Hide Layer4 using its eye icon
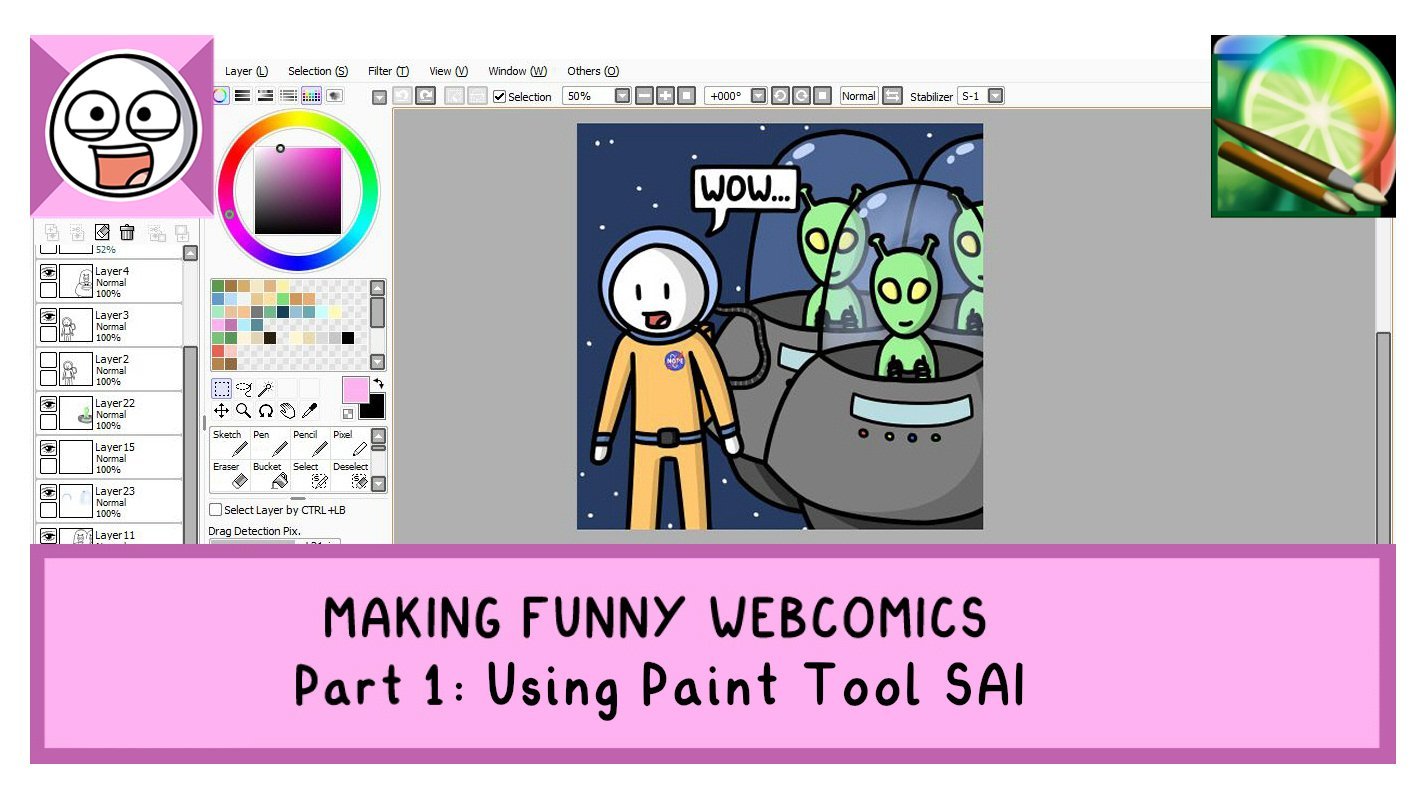Screen dimensions: 1426x799 tap(48, 272)
